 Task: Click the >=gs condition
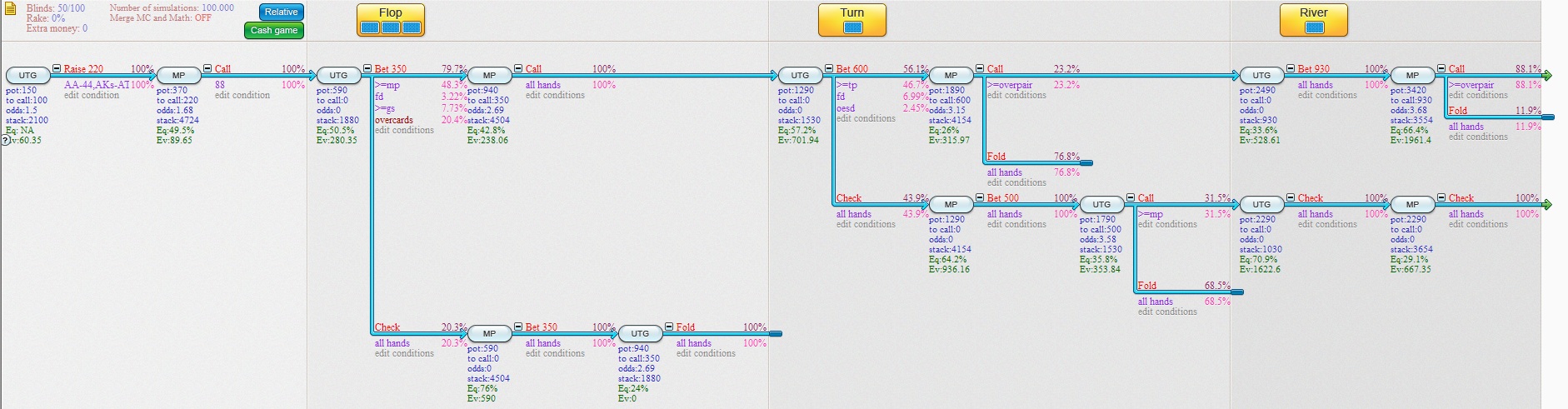(x=385, y=108)
